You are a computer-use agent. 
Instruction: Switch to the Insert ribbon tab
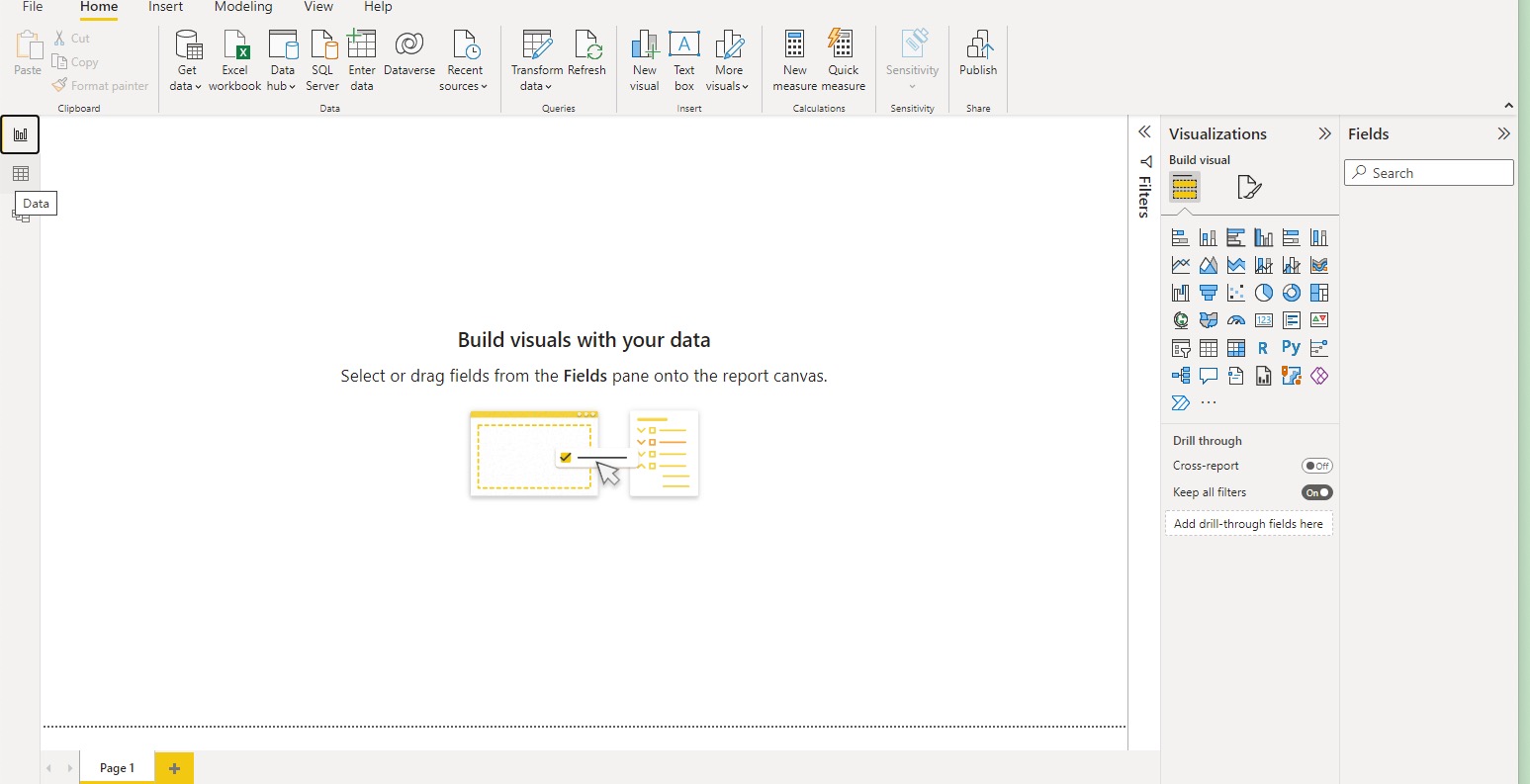tap(166, 7)
